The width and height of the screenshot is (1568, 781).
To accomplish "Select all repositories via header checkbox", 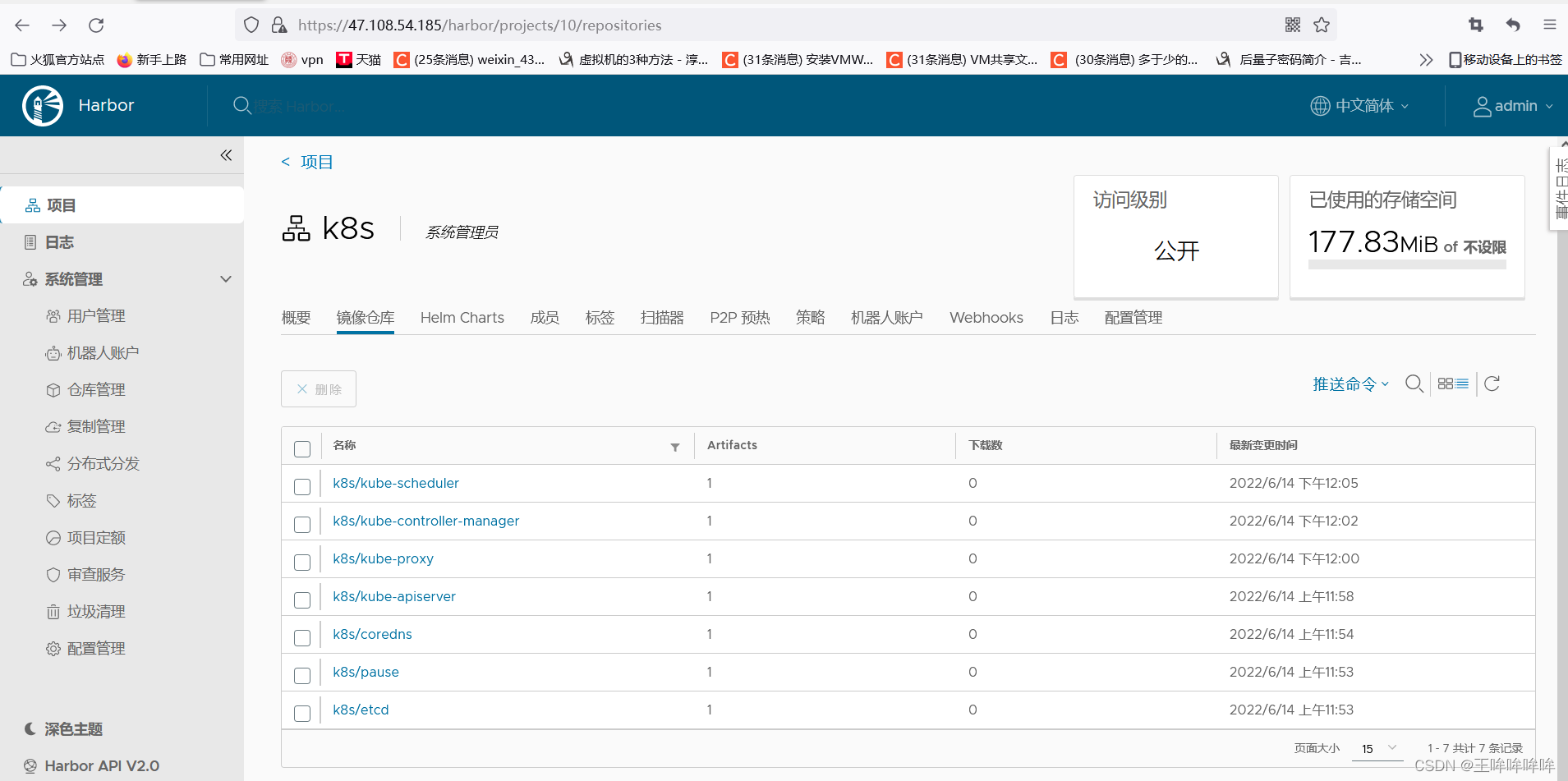I will [301, 448].
